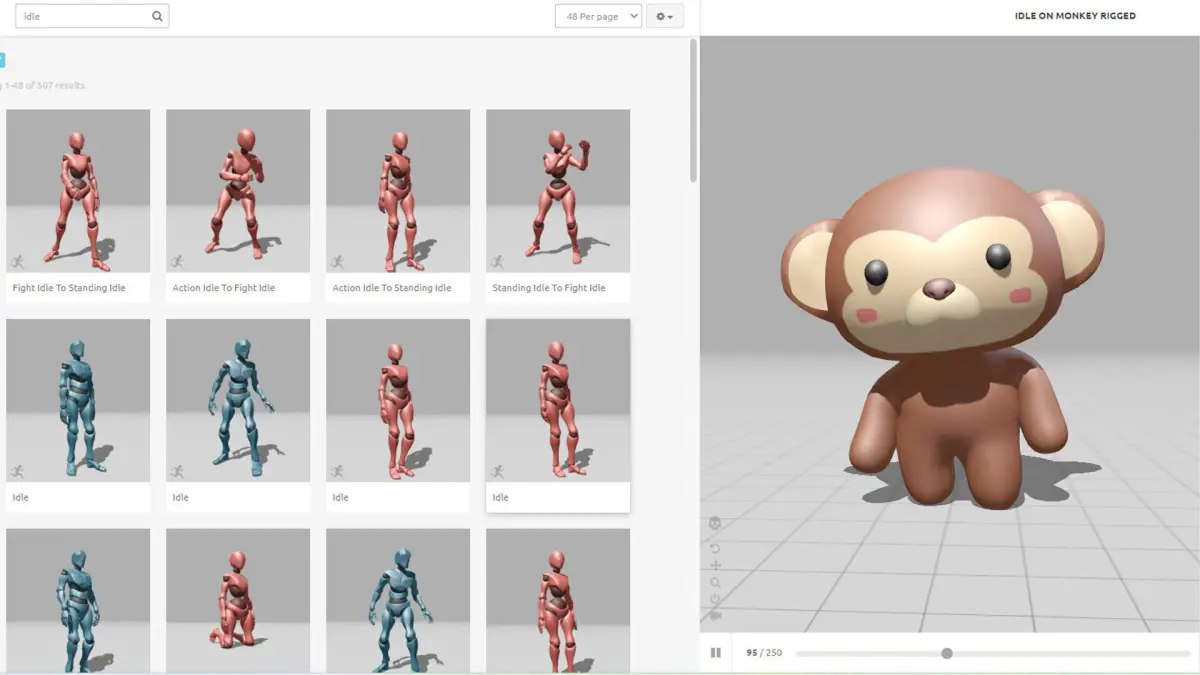Open the gear settings dropdown

point(665,16)
